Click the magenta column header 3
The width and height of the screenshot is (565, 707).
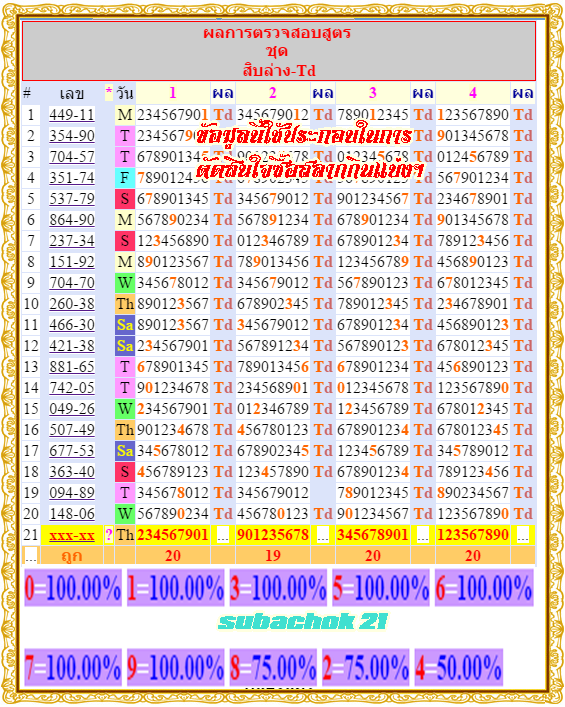[x=372, y=93]
